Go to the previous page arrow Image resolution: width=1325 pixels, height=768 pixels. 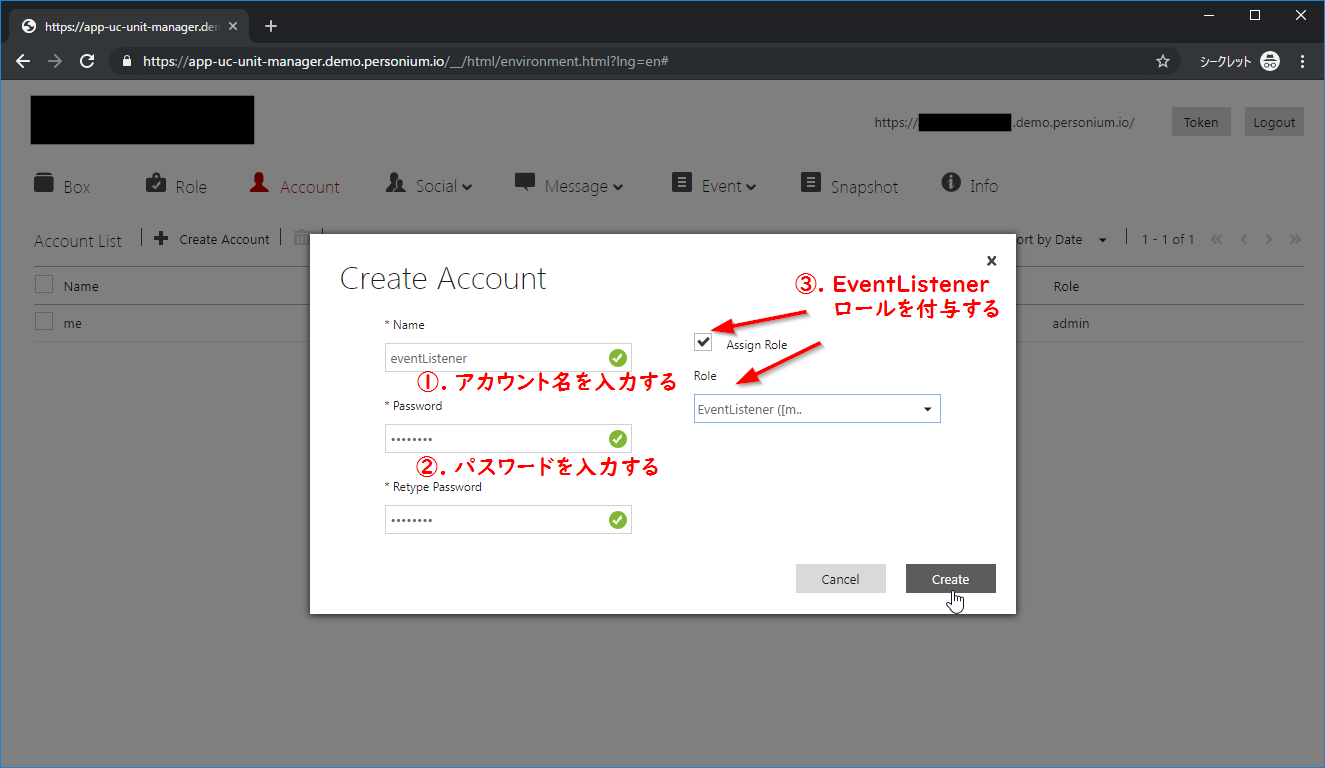(x=1244, y=239)
